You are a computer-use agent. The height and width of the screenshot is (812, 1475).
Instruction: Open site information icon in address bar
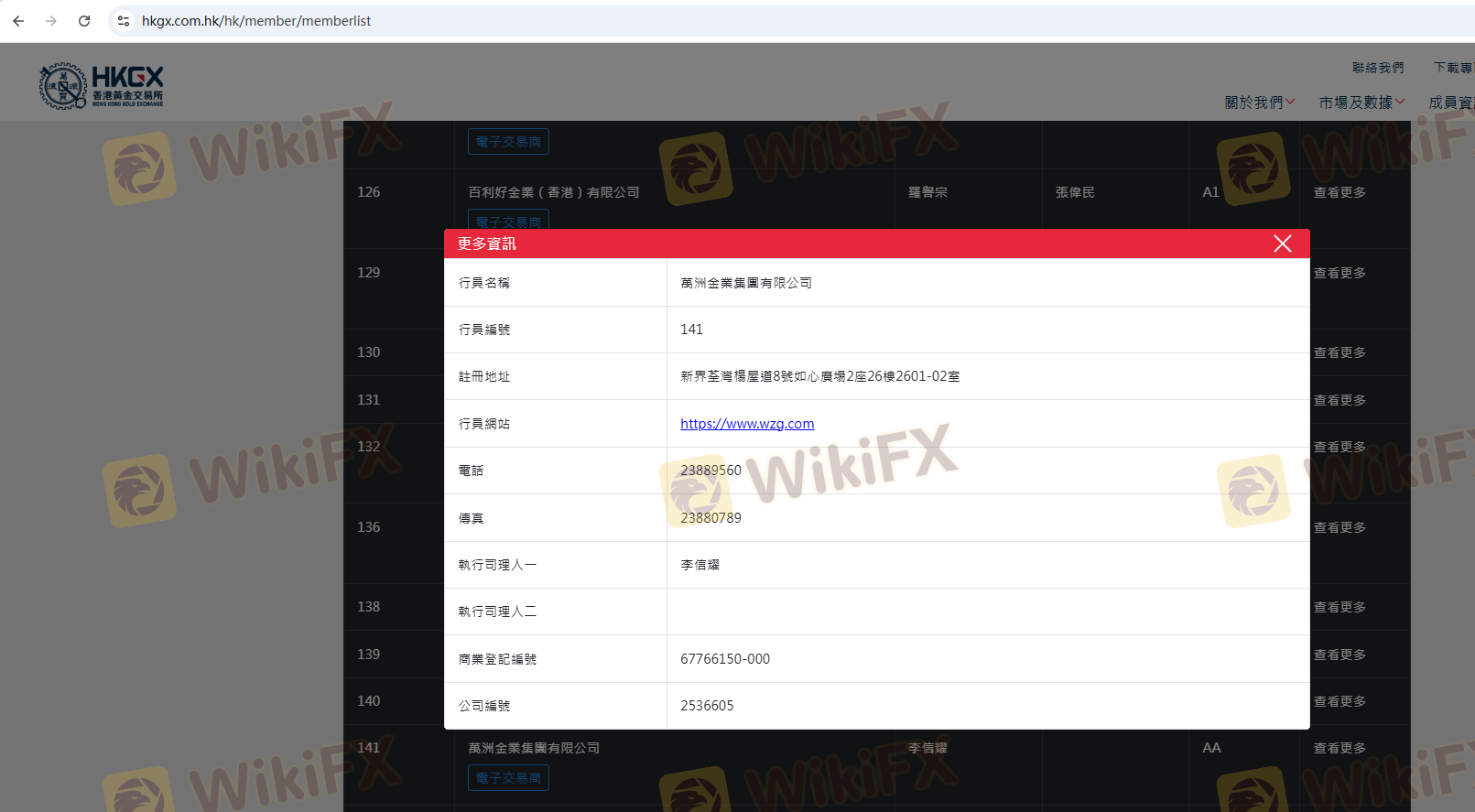pyautogui.click(x=124, y=21)
